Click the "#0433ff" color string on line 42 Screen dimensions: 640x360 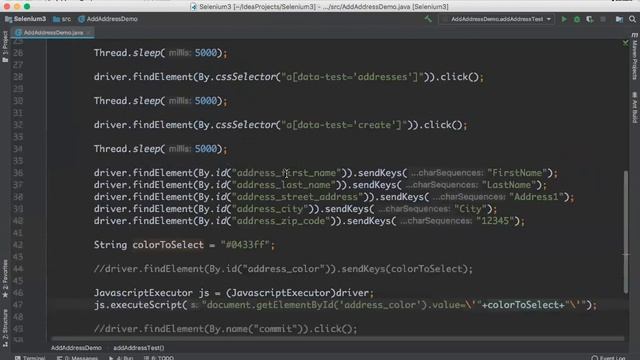(245, 245)
